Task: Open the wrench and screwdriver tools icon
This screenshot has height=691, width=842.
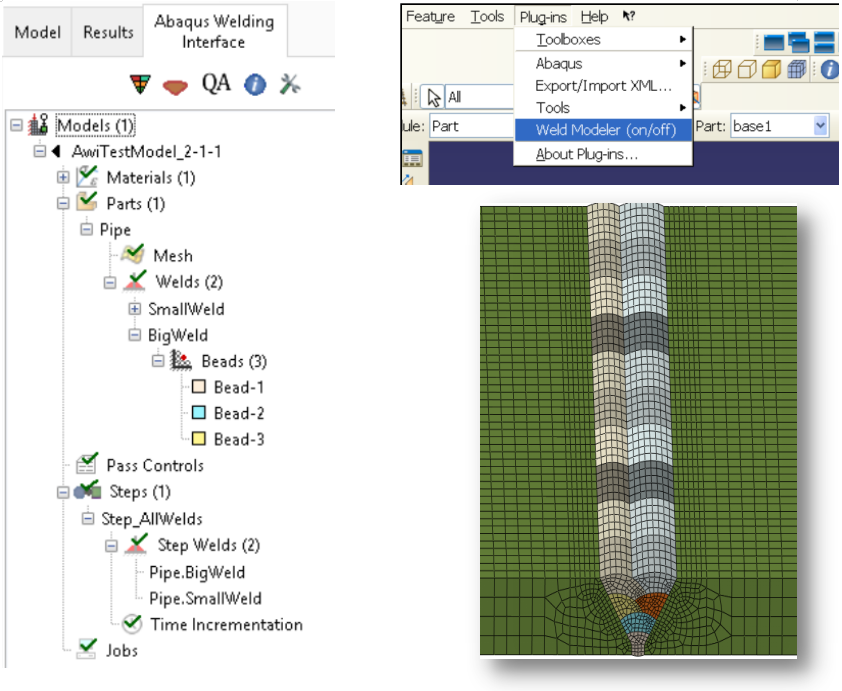Action: pyautogui.click(x=290, y=84)
